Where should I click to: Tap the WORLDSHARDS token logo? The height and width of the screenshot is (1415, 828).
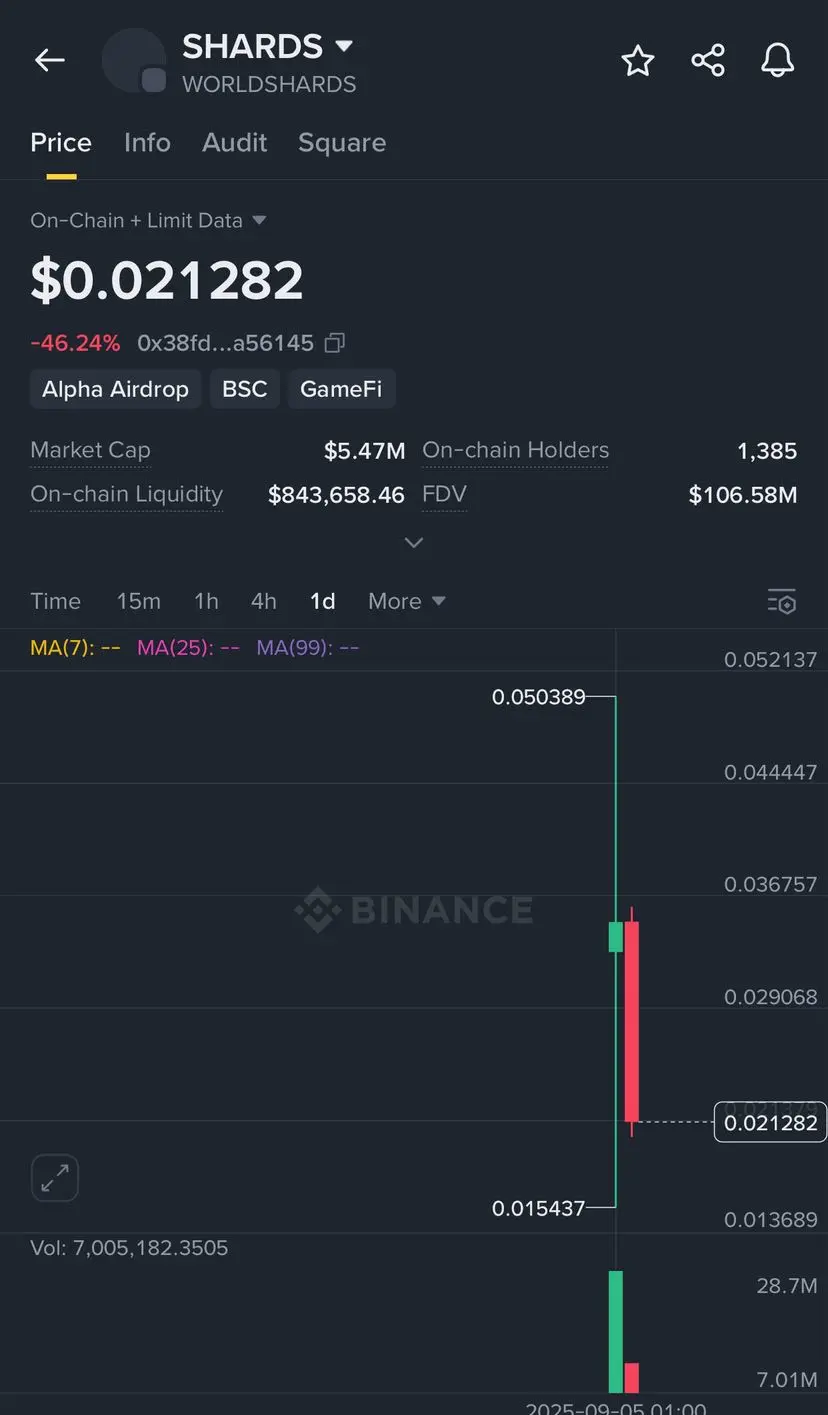tap(134, 60)
